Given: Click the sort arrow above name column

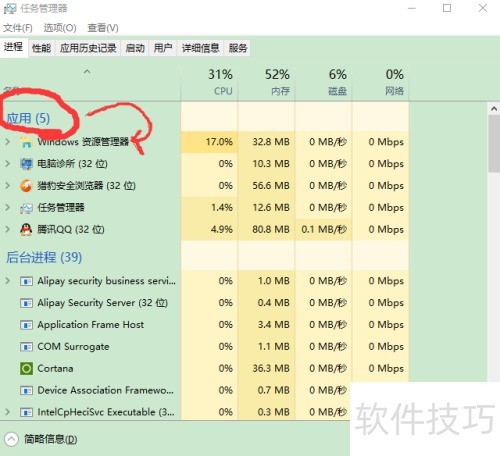Looking at the screenshot, I should 87,71.
